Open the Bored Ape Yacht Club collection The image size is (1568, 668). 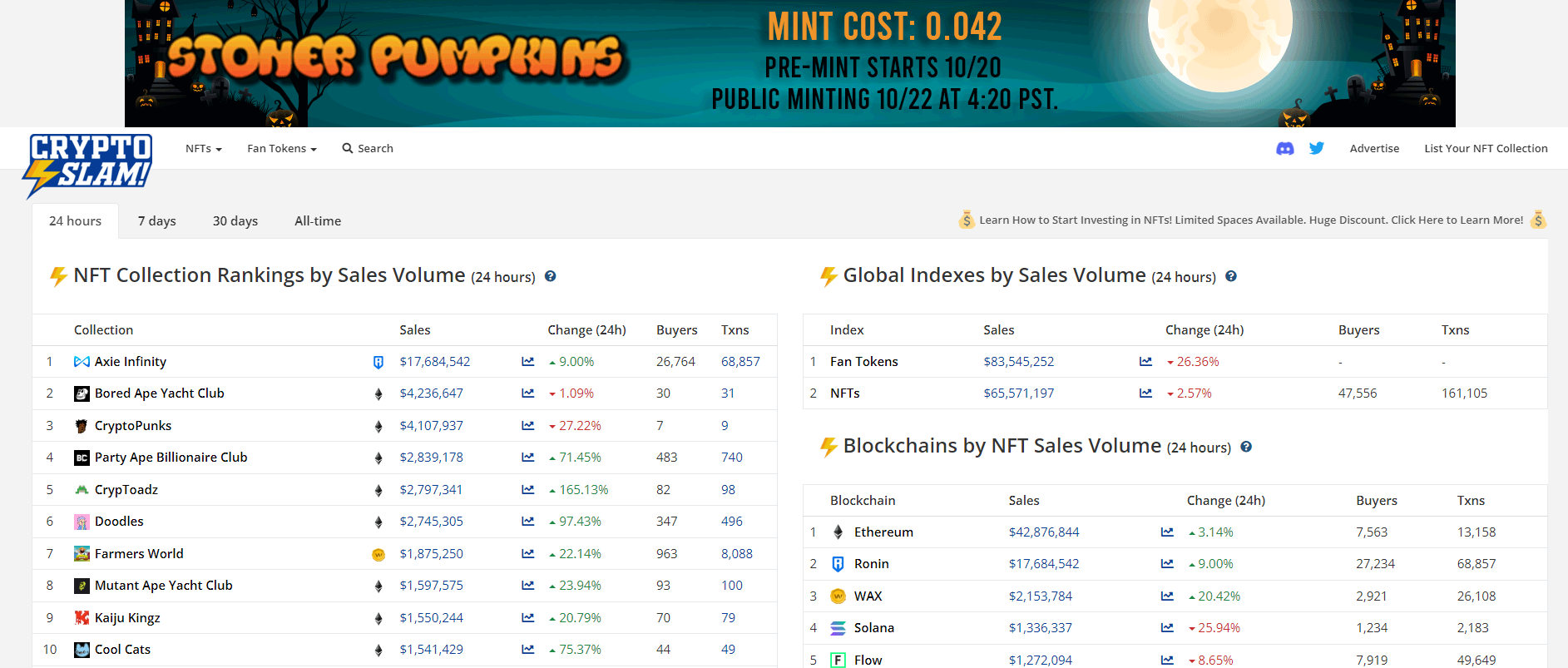pyautogui.click(x=160, y=393)
